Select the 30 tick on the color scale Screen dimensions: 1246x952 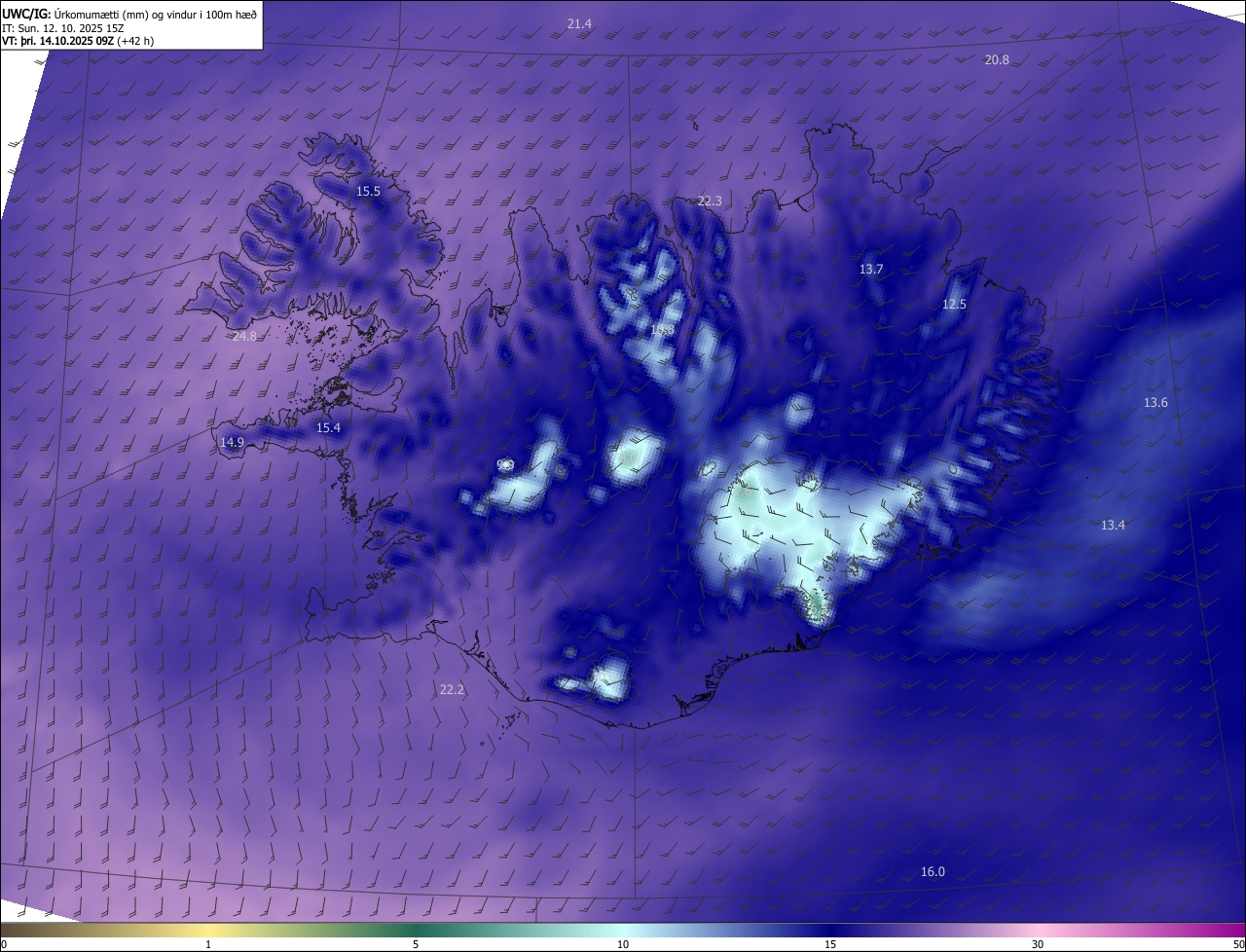[x=1038, y=944]
